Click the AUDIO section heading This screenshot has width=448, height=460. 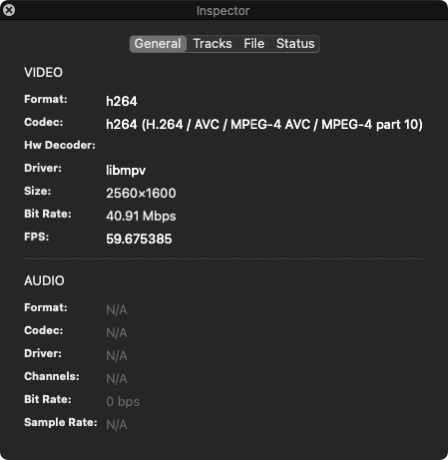44,281
